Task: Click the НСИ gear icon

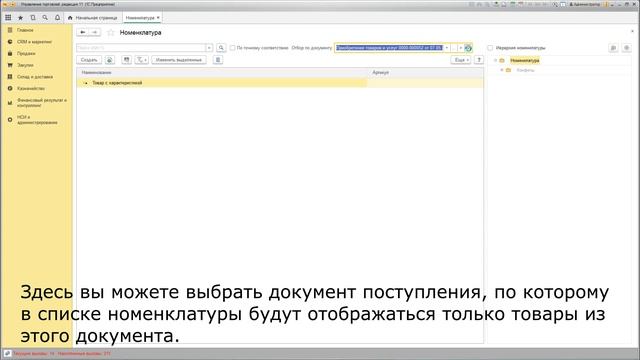Action: pos(10,120)
